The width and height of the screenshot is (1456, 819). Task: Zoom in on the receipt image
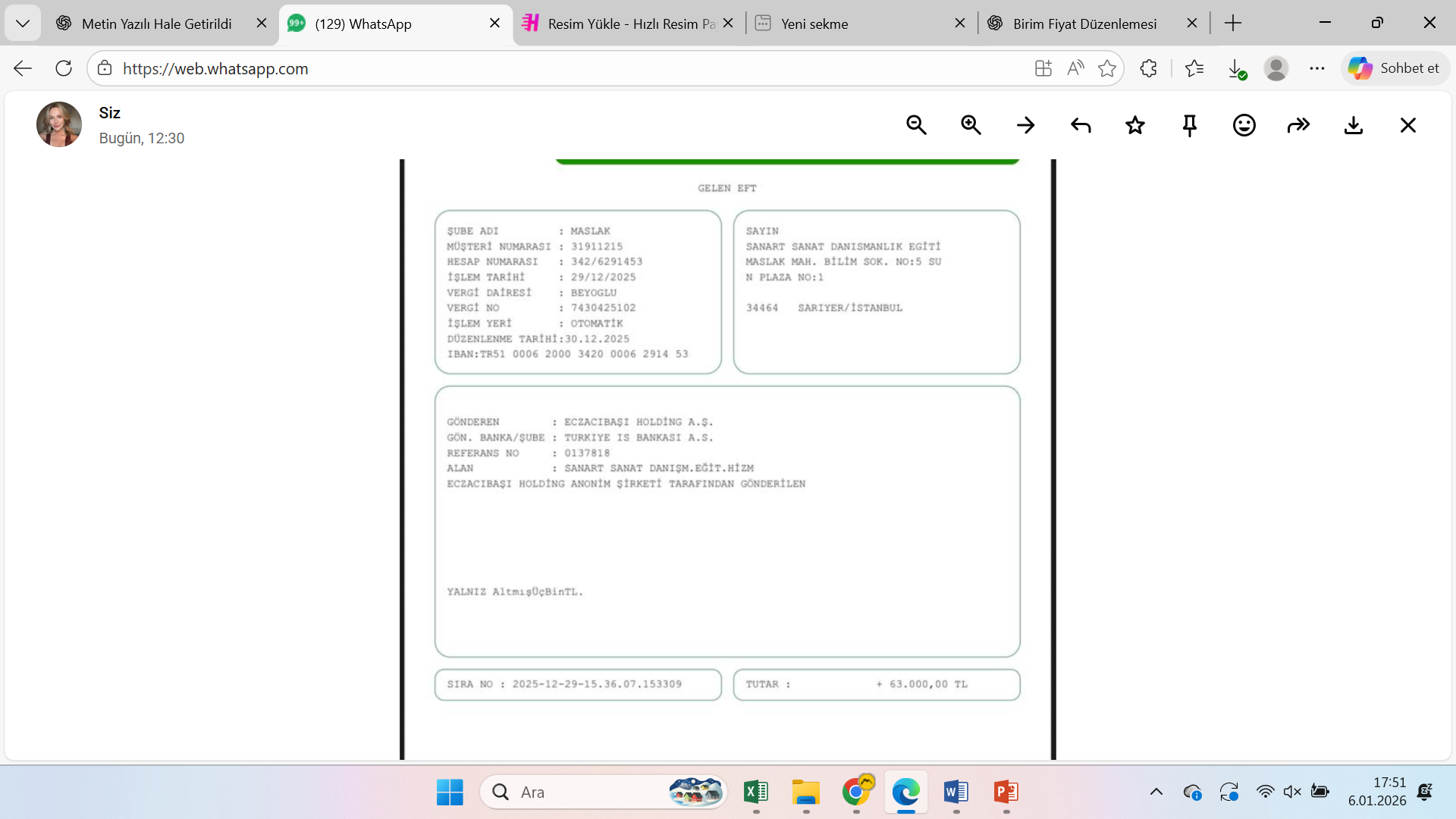(971, 125)
